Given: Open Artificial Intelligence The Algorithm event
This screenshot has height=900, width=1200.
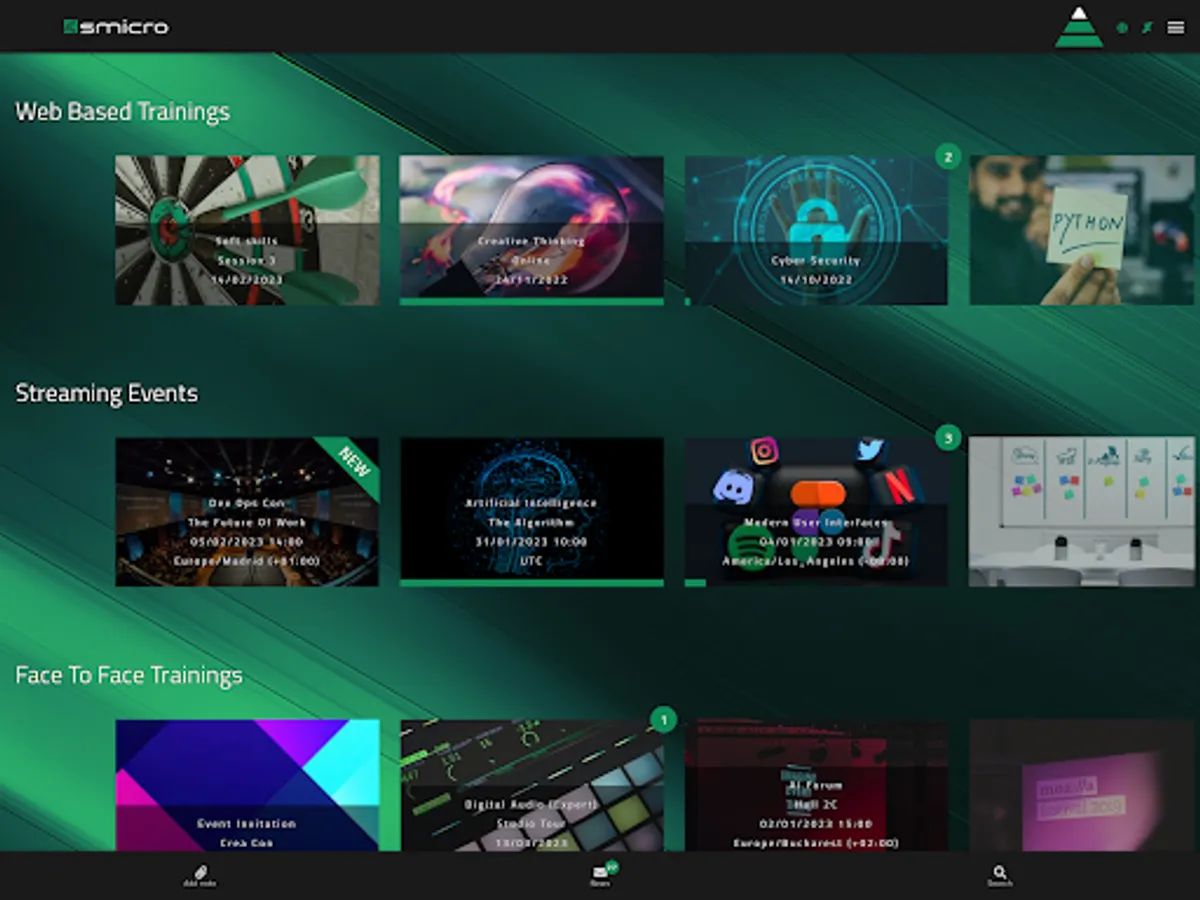Looking at the screenshot, I should coord(531,512).
